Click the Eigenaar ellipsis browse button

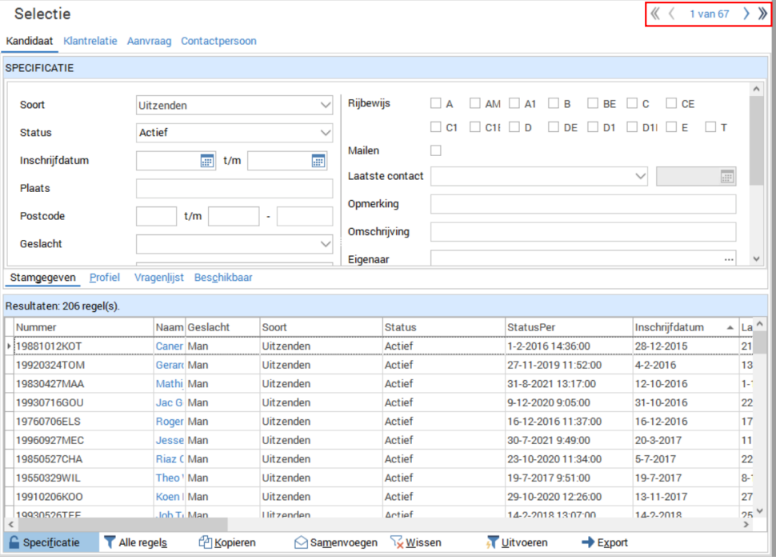click(729, 259)
